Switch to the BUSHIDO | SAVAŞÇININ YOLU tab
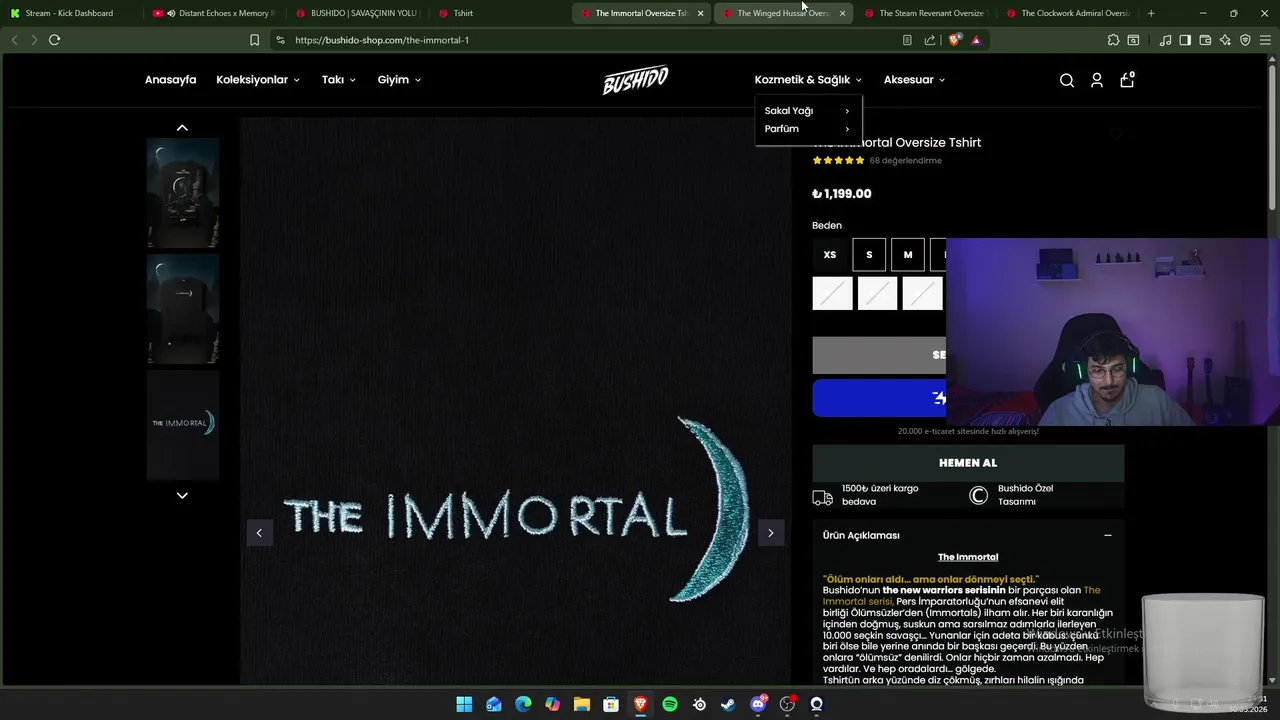1280x720 pixels. [x=356, y=13]
